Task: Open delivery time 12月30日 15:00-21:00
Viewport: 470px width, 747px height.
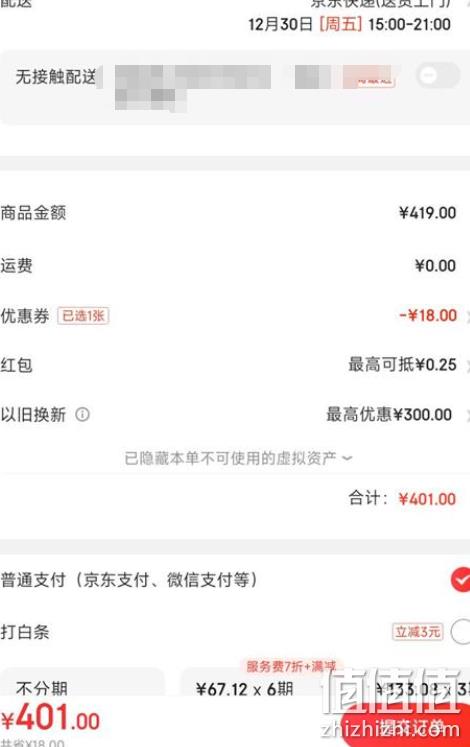Action: [x=349, y=24]
